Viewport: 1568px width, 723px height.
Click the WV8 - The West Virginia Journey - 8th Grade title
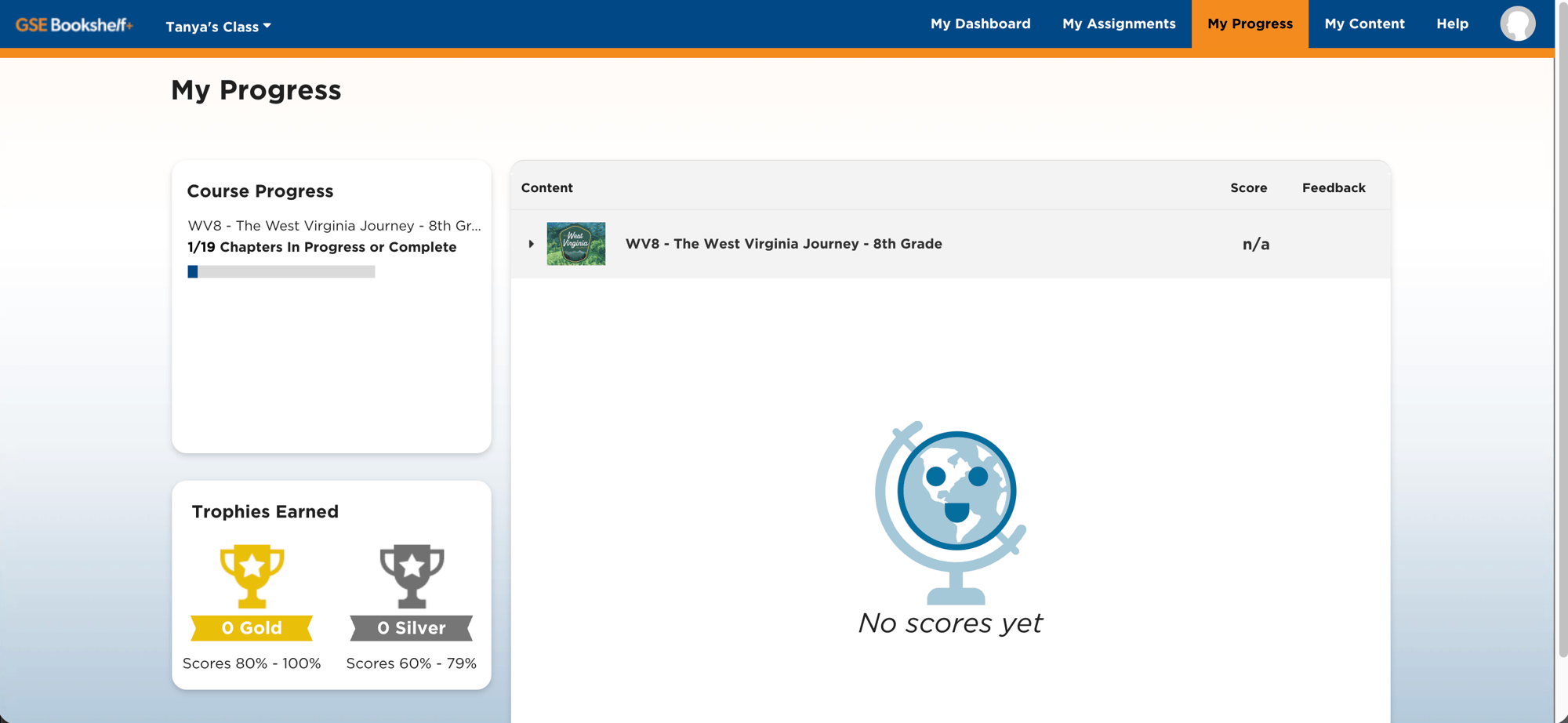point(783,244)
